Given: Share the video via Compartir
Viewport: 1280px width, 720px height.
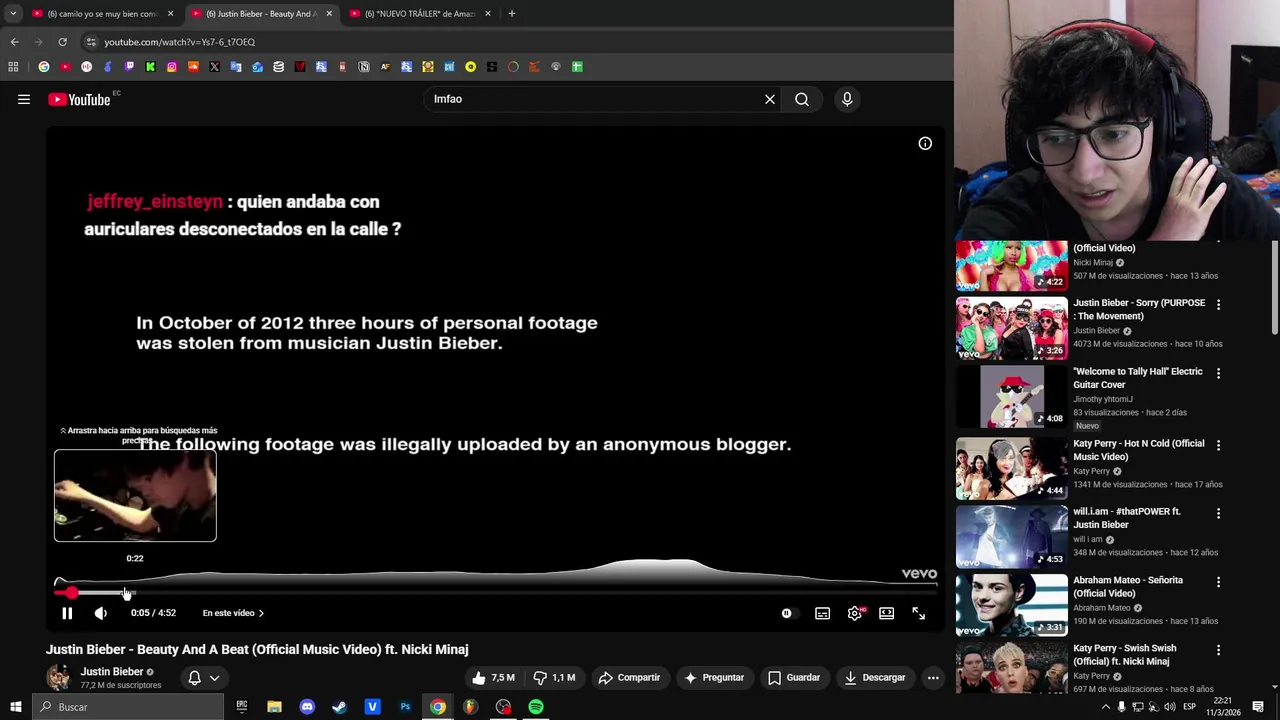Looking at the screenshot, I should [x=629, y=678].
